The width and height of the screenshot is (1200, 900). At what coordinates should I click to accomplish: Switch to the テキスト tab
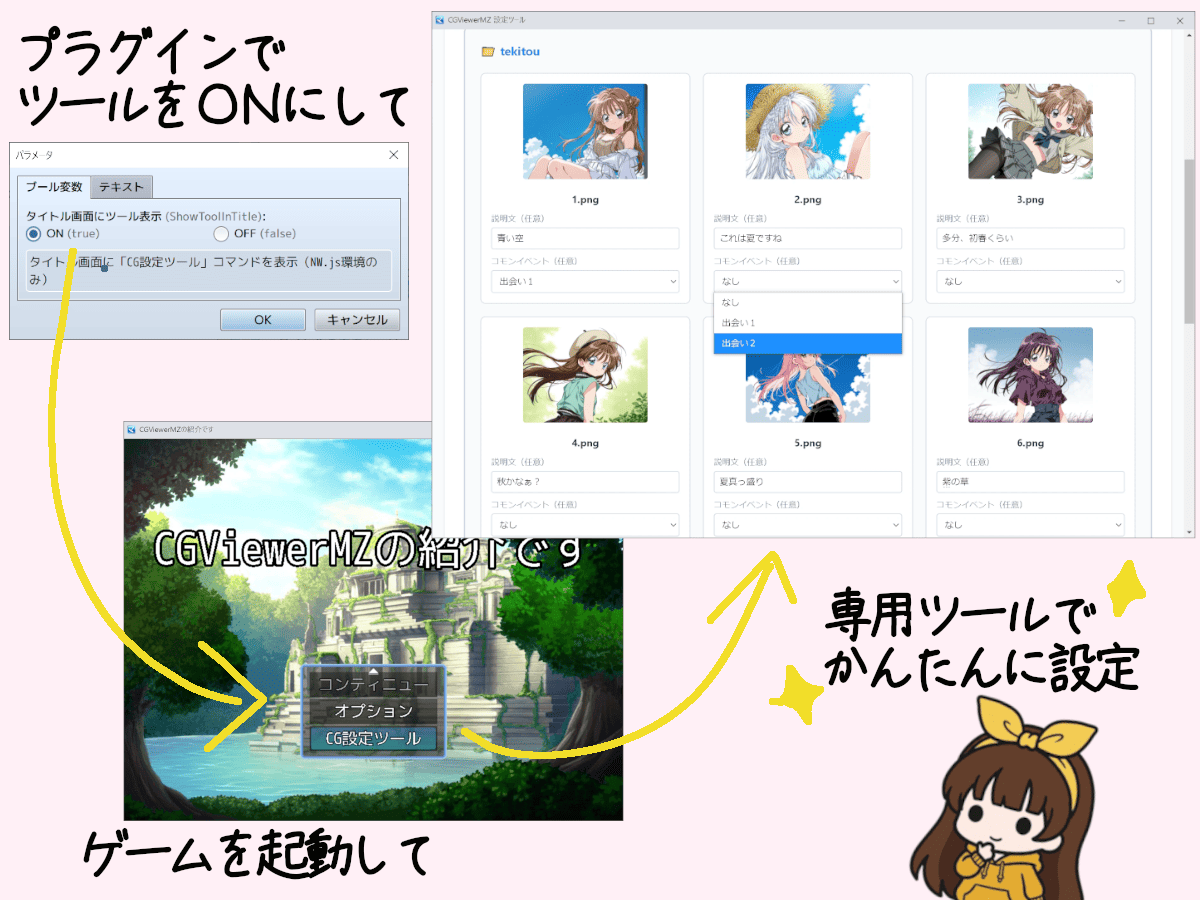pos(121,187)
